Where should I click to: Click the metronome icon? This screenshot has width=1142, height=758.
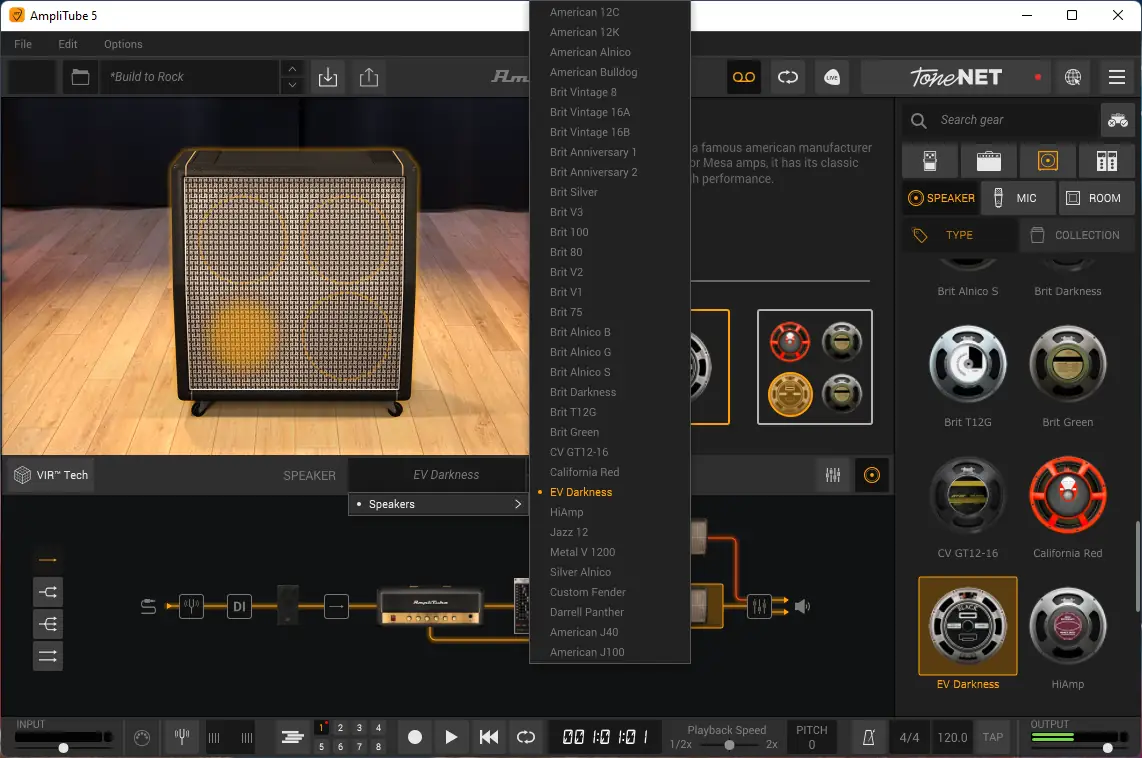pos(869,737)
